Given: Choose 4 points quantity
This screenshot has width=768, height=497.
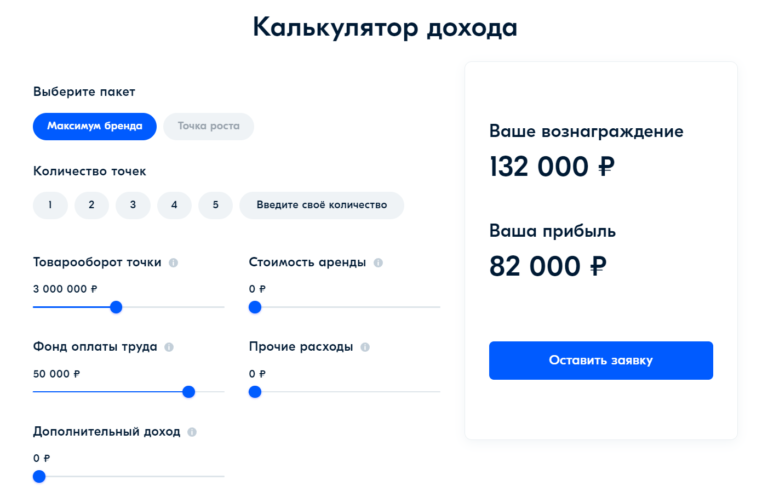Looking at the screenshot, I should (x=174, y=205).
